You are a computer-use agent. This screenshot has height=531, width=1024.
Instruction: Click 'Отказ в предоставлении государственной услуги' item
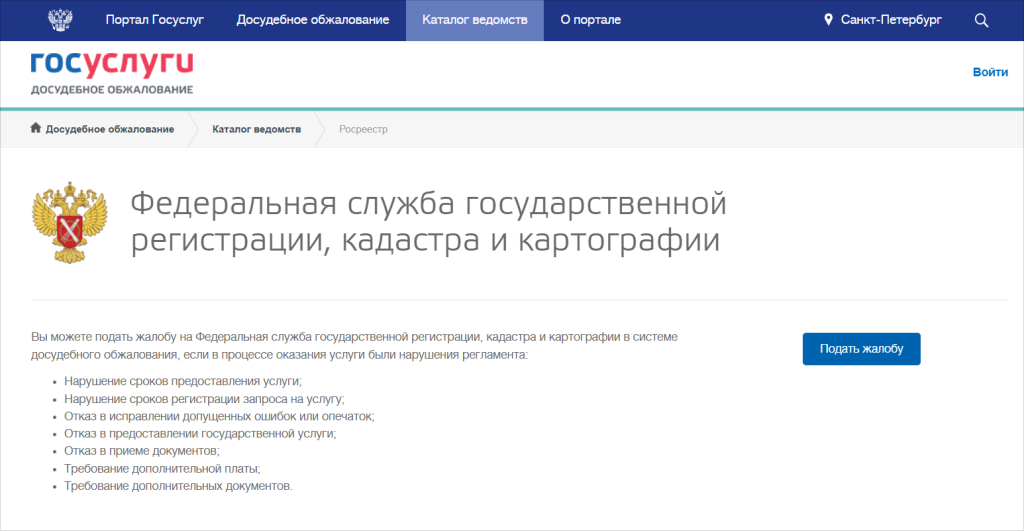click(x=200, y=434)
